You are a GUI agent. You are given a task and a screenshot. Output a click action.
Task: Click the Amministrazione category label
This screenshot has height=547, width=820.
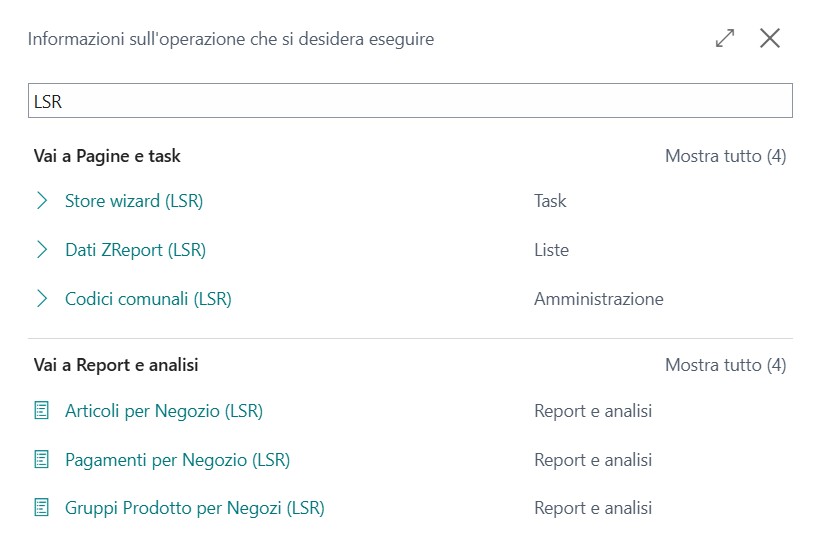point(598,298)
